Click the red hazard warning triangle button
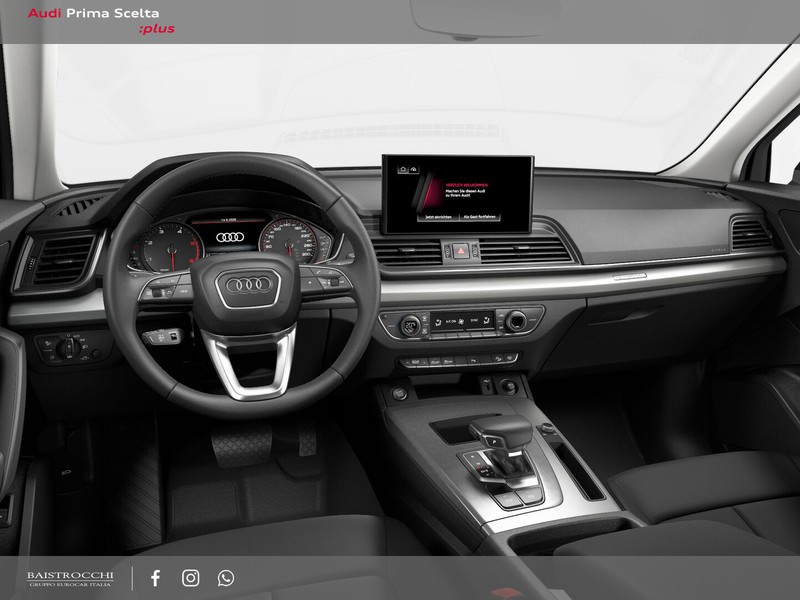Image resolution: width=800 pixels, height=600 pixels. point(461,251)
